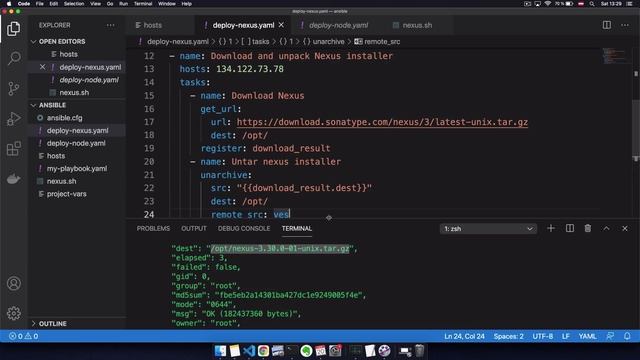The width and height of the screenshot is (640, 360).
Task: Go to line via Ln 24, Col 24
Action: point(464,336)
